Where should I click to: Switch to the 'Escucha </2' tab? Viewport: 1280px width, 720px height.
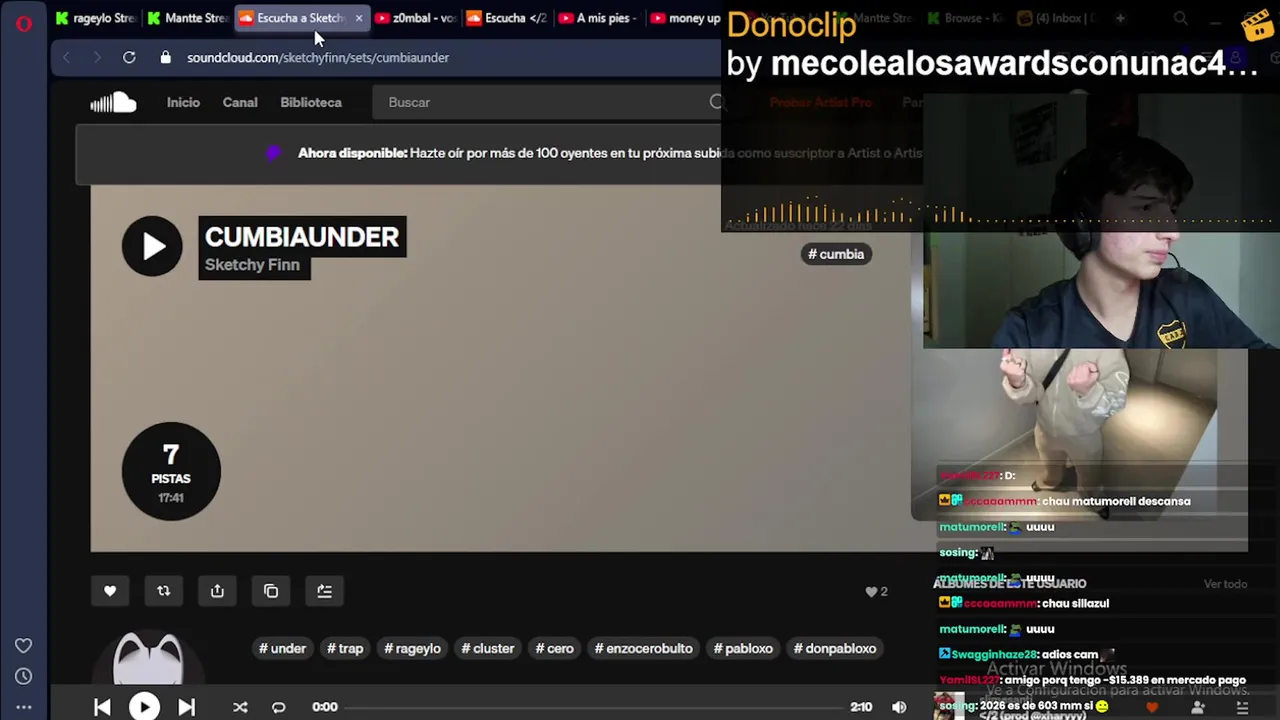(507, 18)
